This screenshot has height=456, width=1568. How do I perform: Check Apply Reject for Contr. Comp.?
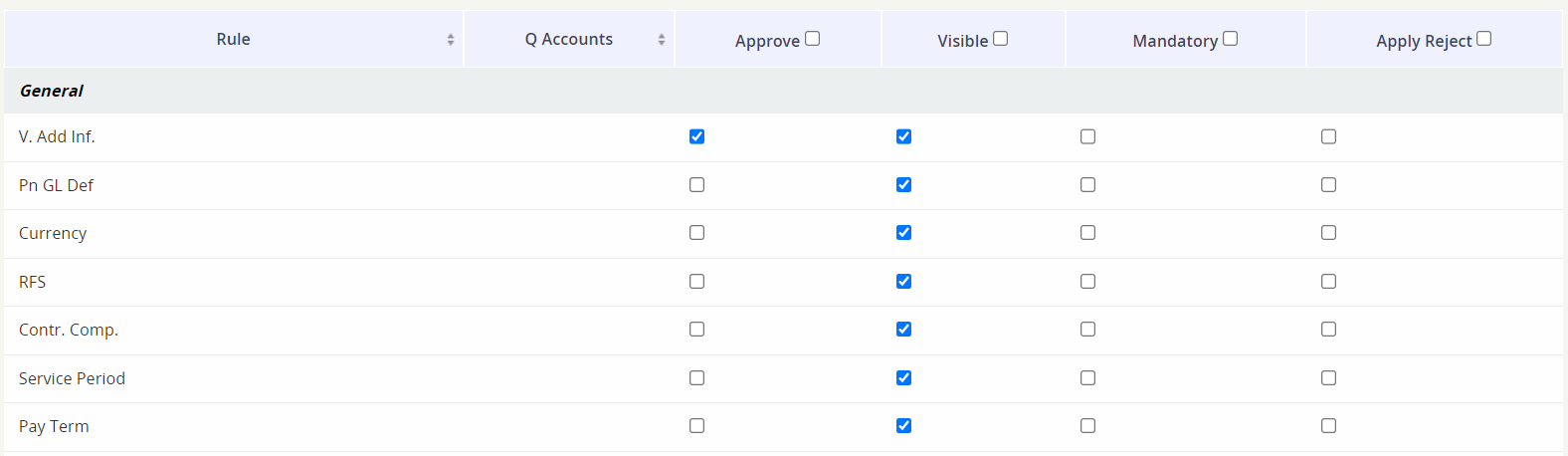tap(1328, 330)
